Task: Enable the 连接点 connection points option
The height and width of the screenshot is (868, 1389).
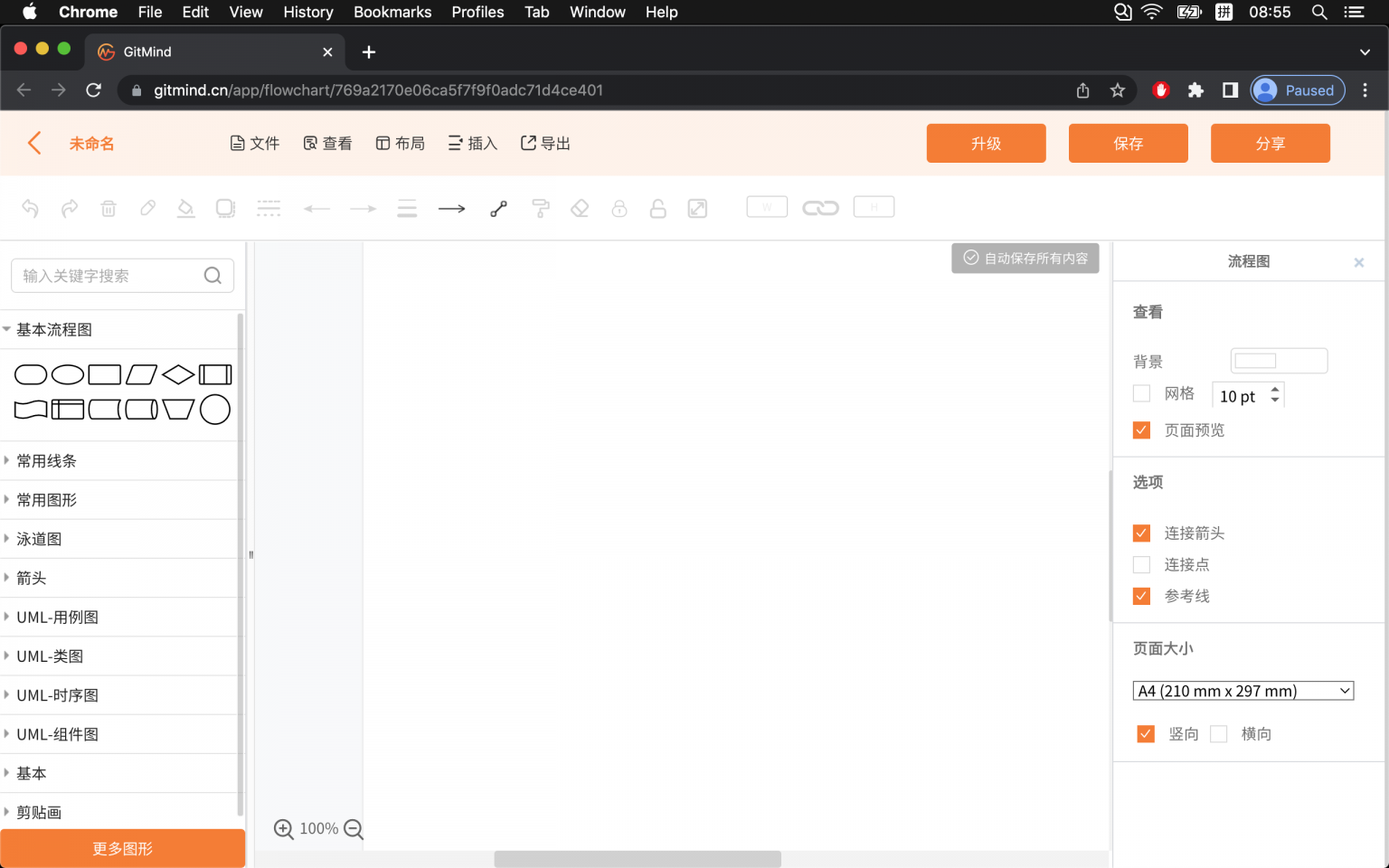Action: (1141, 564)
